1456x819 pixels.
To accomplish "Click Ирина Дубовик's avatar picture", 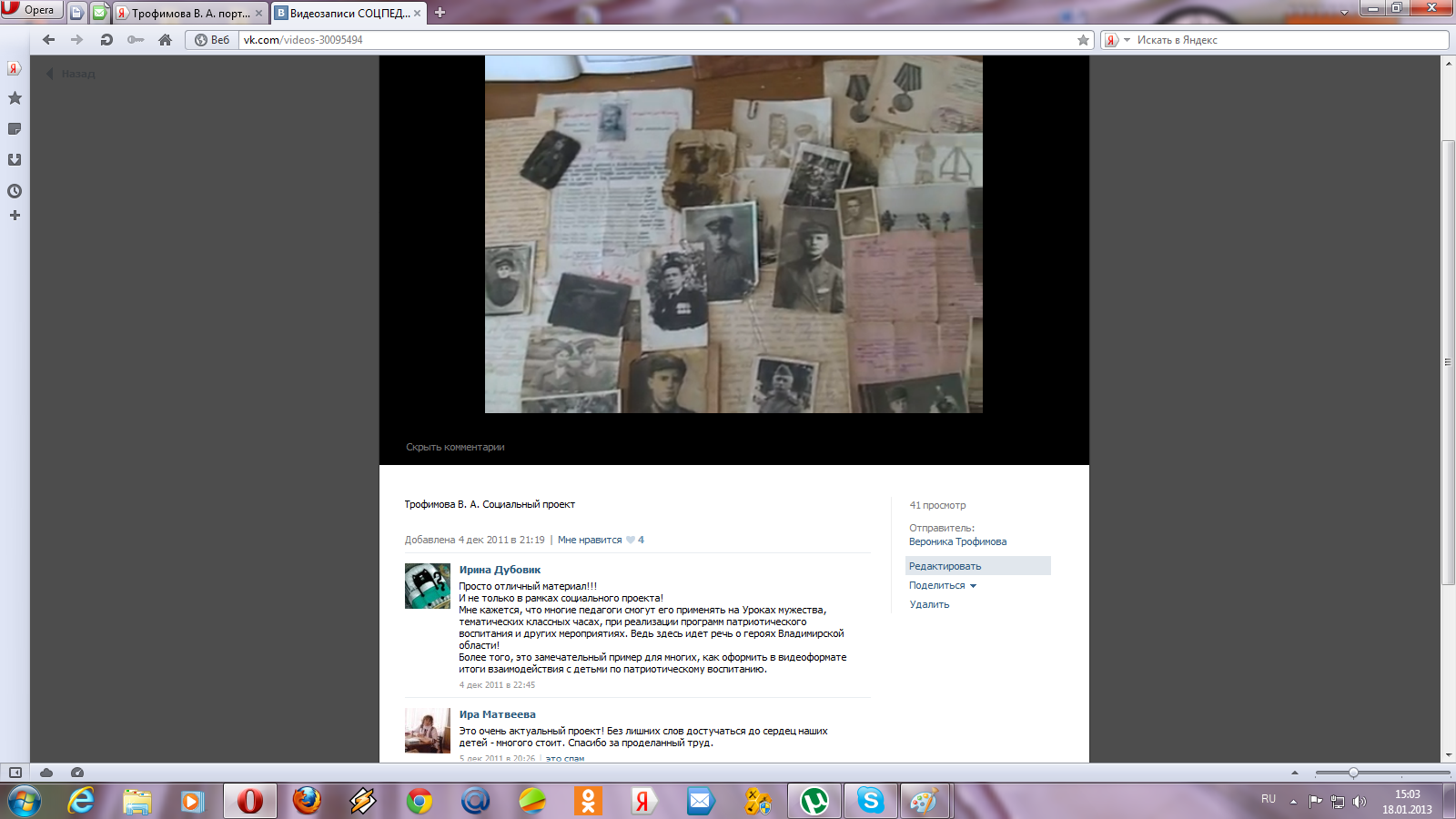I will point(428,586).
